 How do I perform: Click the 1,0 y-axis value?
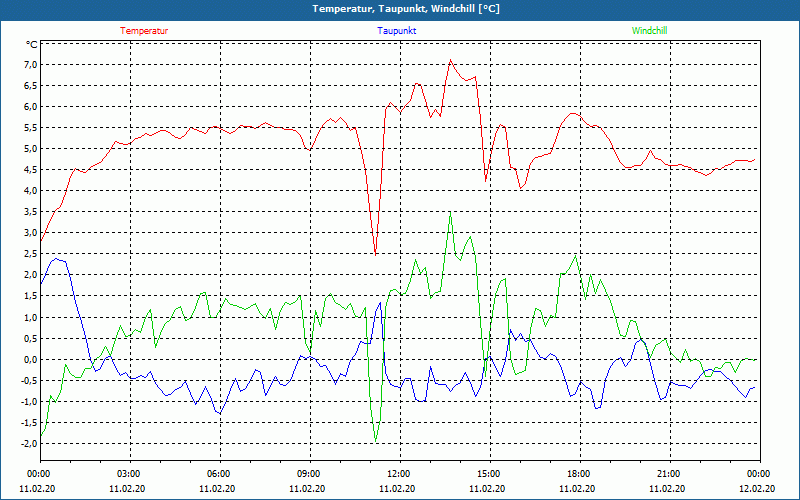tap(30, 317)
